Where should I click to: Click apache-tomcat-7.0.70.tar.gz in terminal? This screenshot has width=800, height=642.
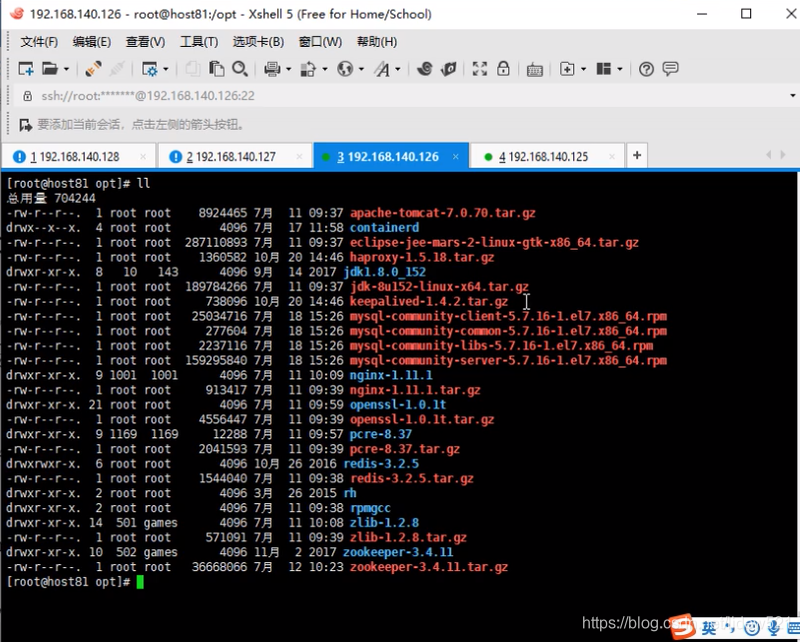coord(442,213)
